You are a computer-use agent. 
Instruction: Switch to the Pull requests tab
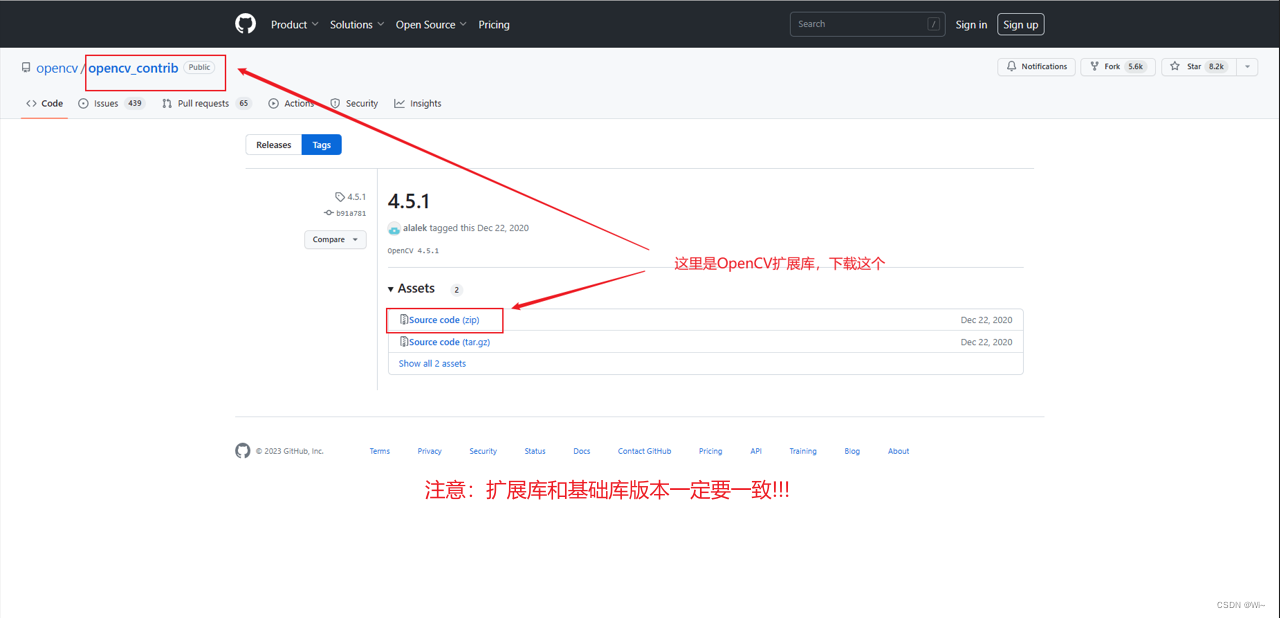(x=206, y=103)
